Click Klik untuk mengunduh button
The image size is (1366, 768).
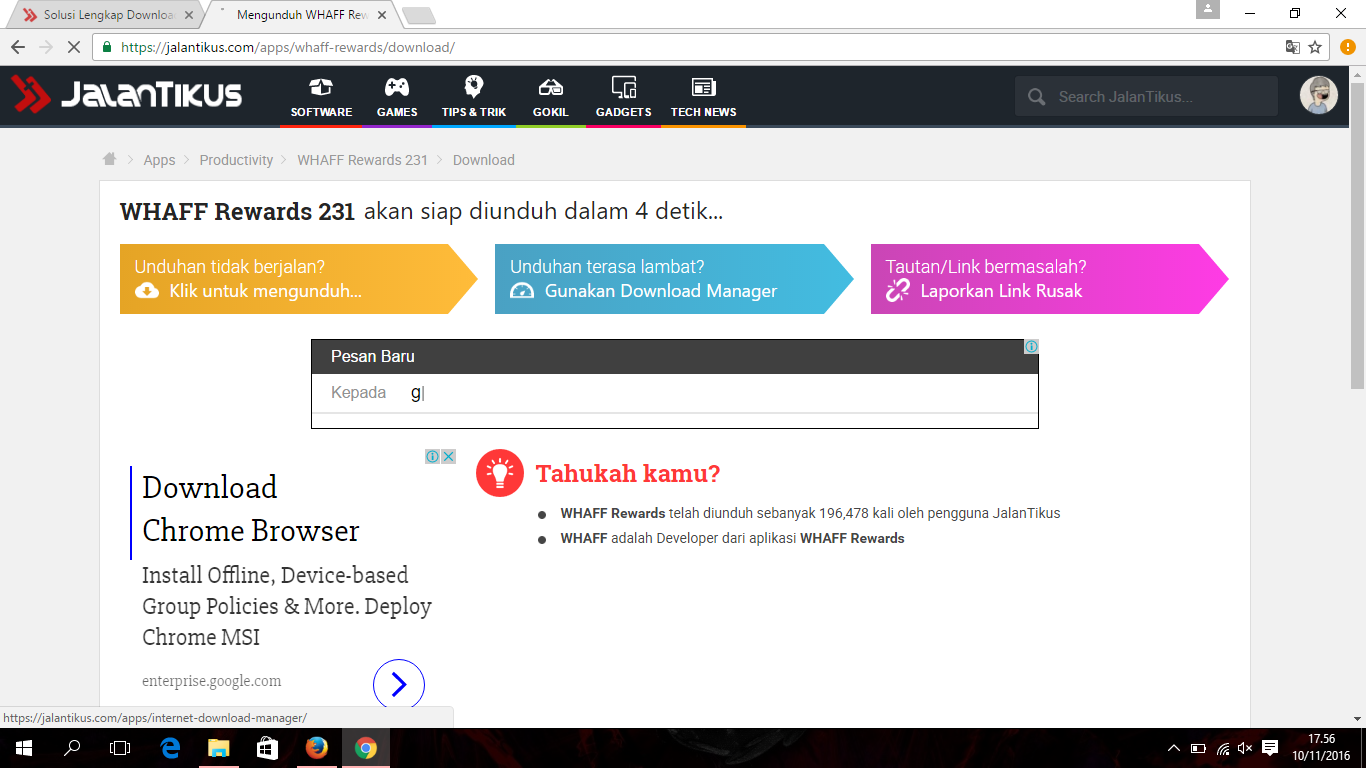tap(299, 279)
